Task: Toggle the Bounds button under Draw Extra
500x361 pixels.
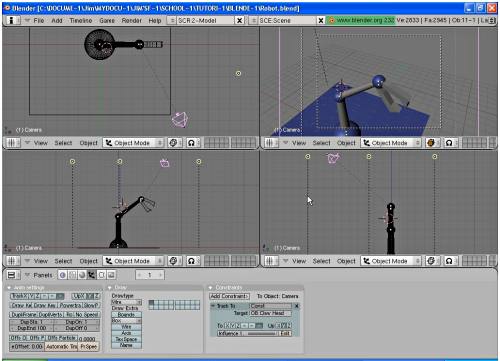Action: (x=126, y=315)
